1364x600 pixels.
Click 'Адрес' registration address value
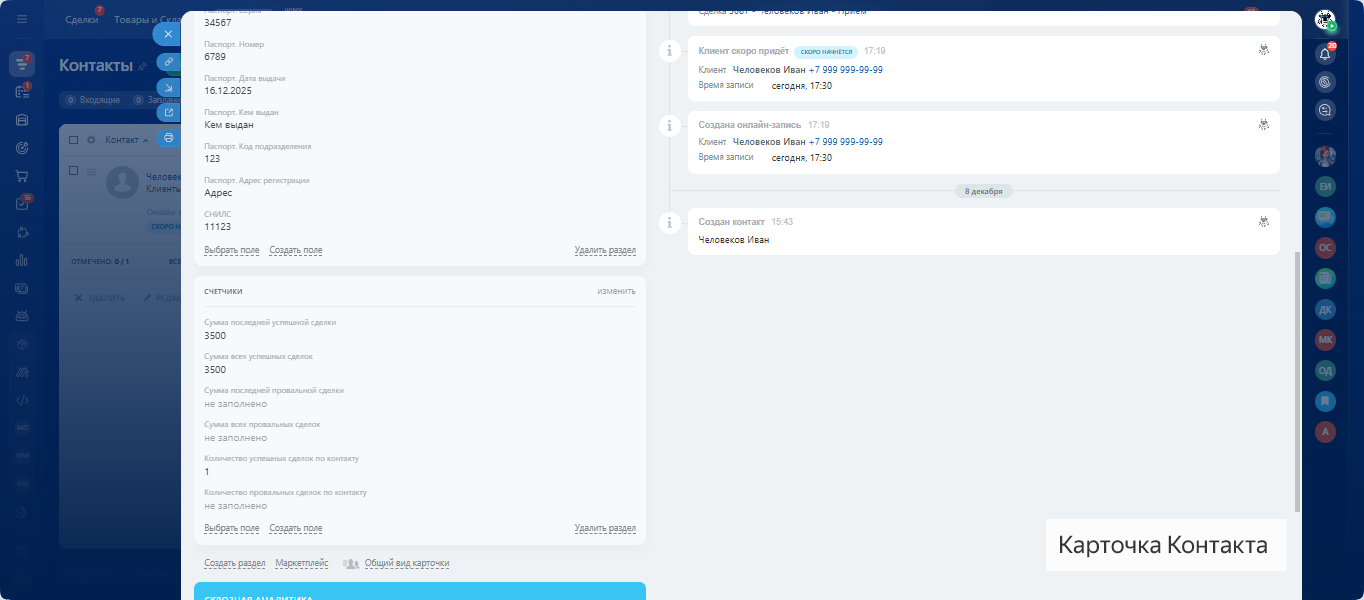point(218,193)
